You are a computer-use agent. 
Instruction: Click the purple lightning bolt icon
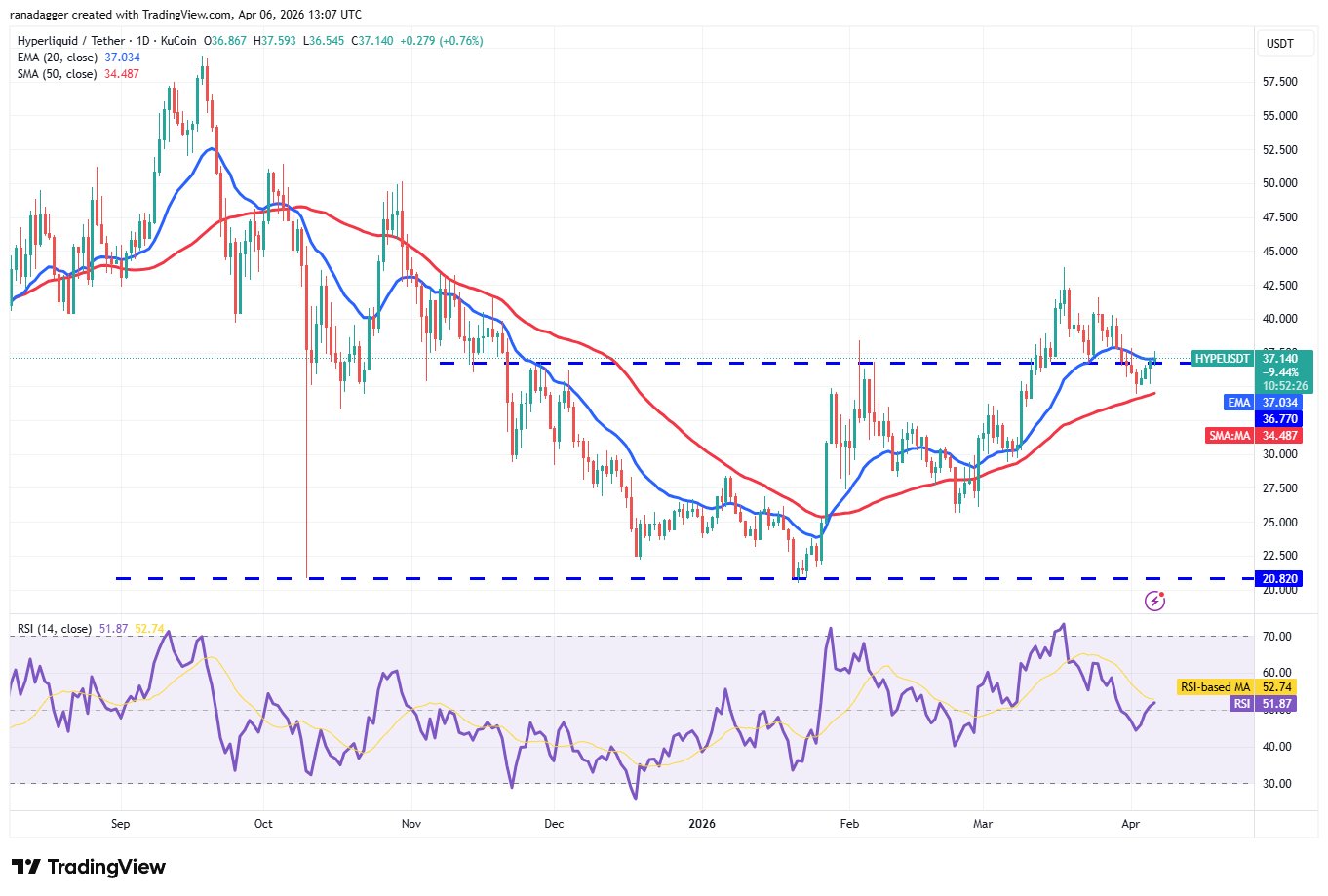tap(1154, 601)
